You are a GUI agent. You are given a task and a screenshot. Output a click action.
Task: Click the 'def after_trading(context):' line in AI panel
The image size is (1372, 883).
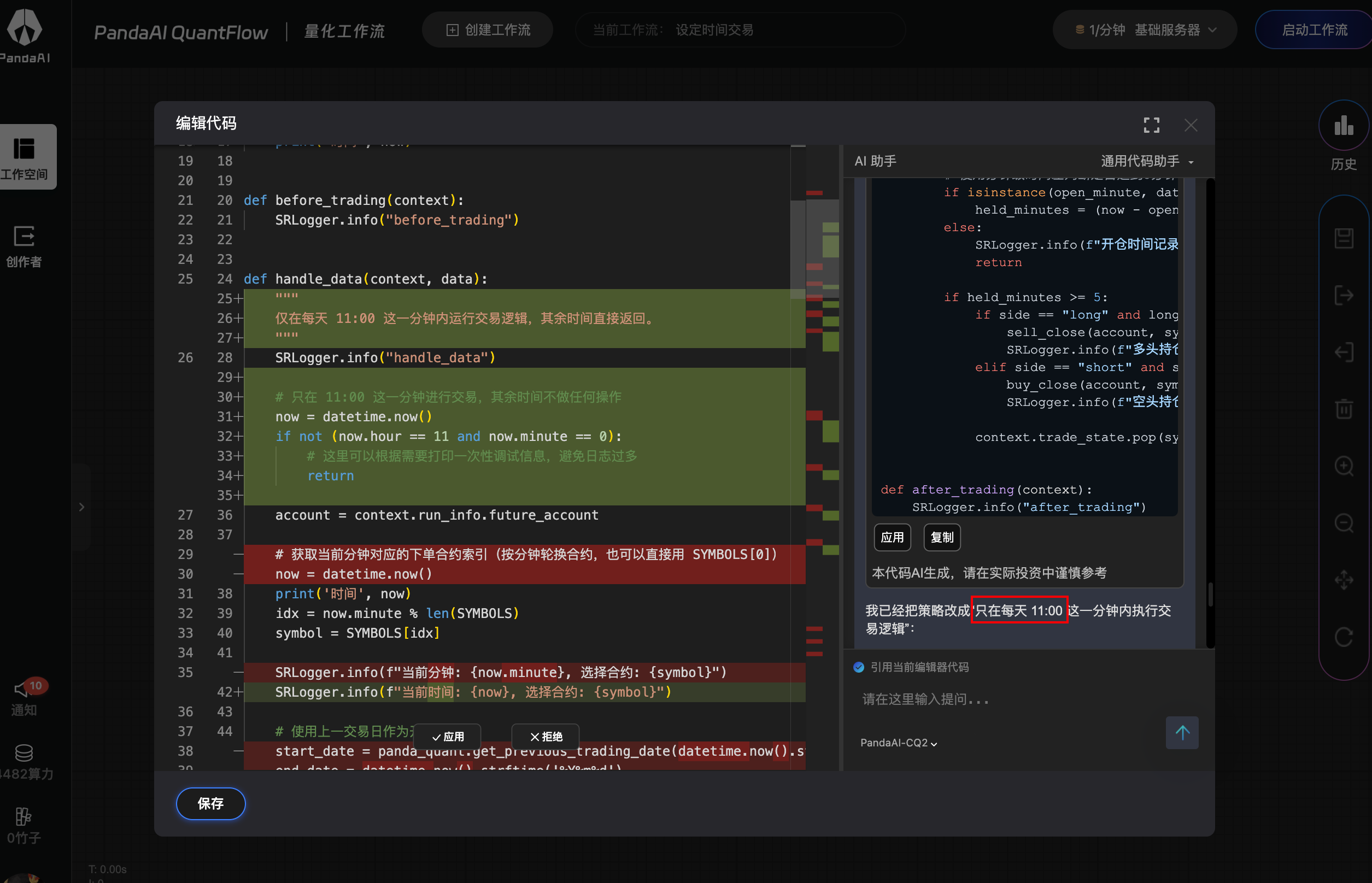point(986,490)
